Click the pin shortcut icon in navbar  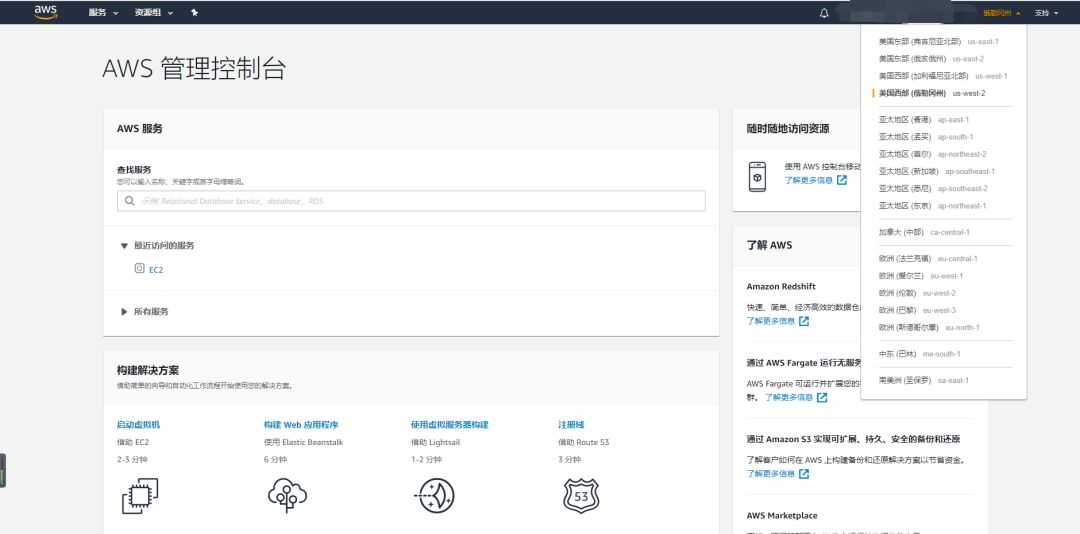[194, 13]
